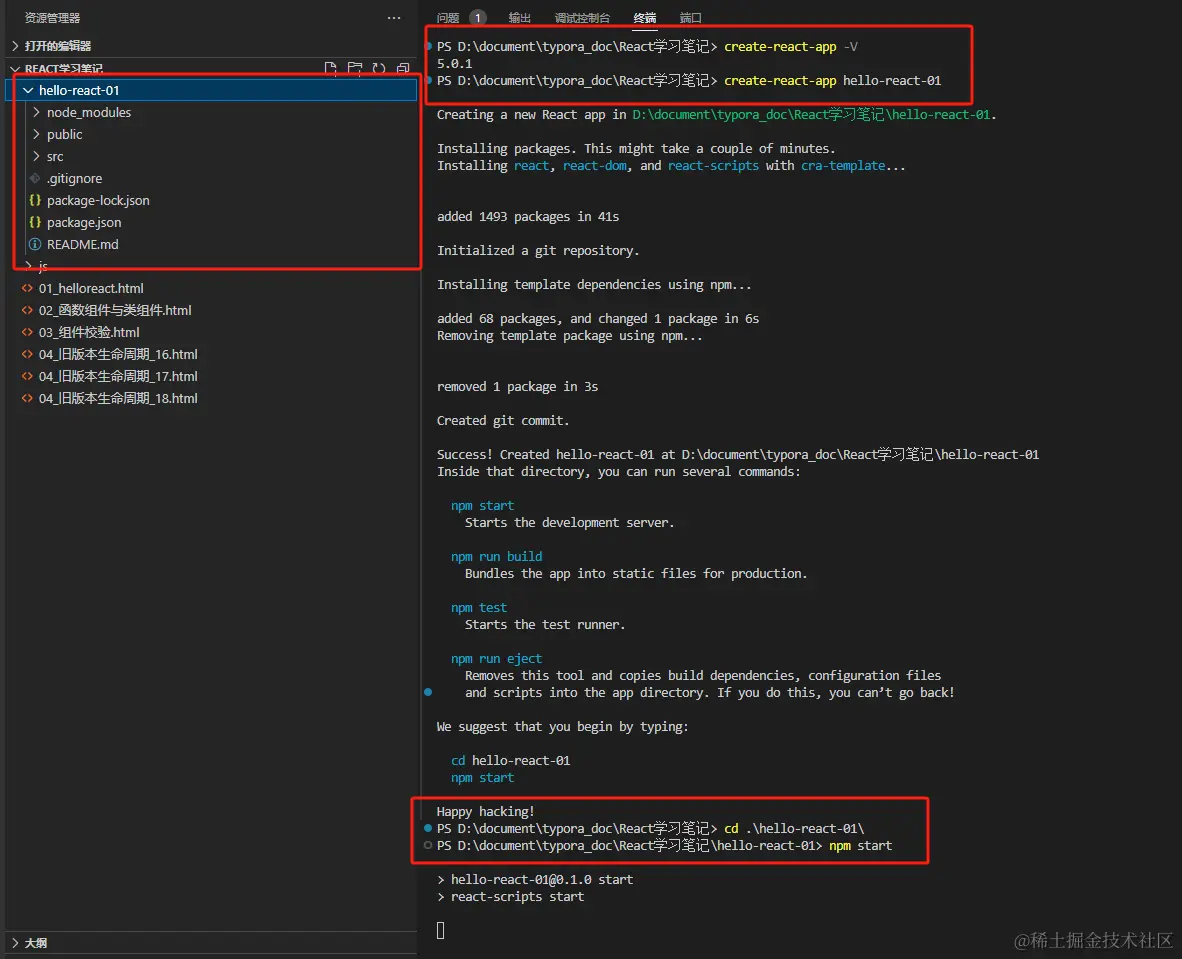Click blue command marker beside cd hello-react-01 prompt
The width and height of the screenshot is (1182, 959).
(x=428, y=828)
